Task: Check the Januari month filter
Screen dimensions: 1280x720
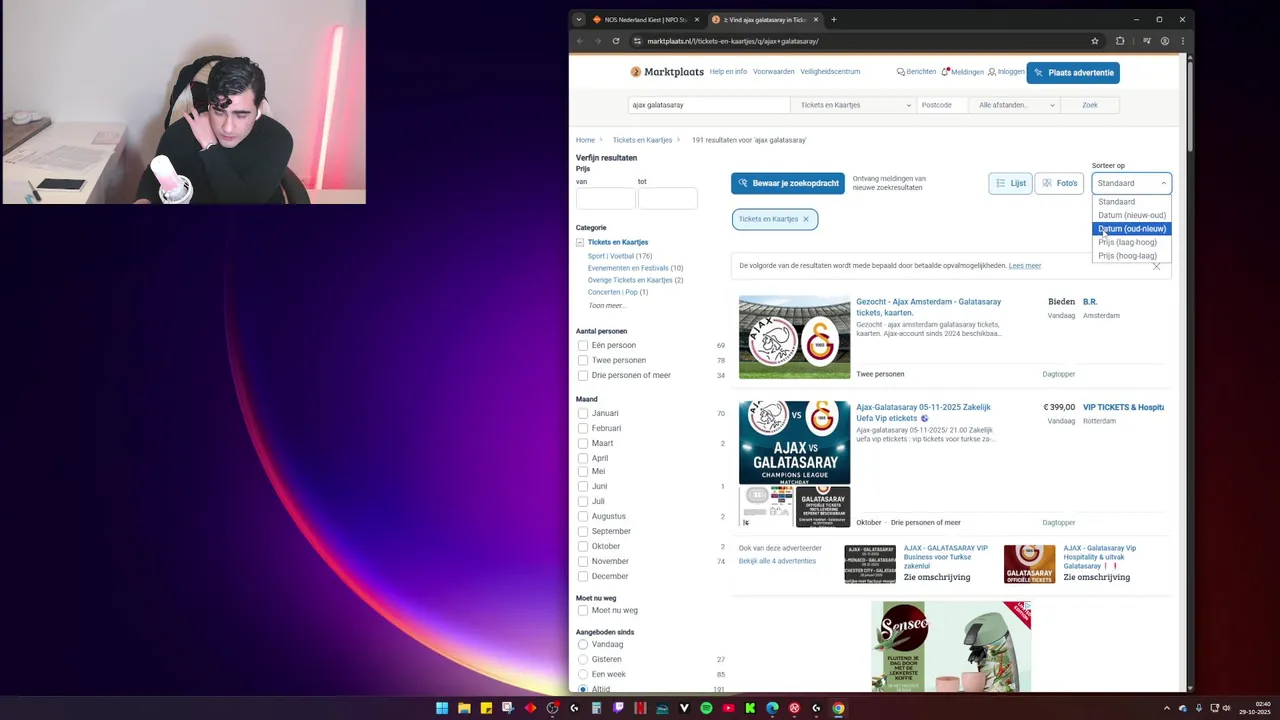Action: pos(583,413)
